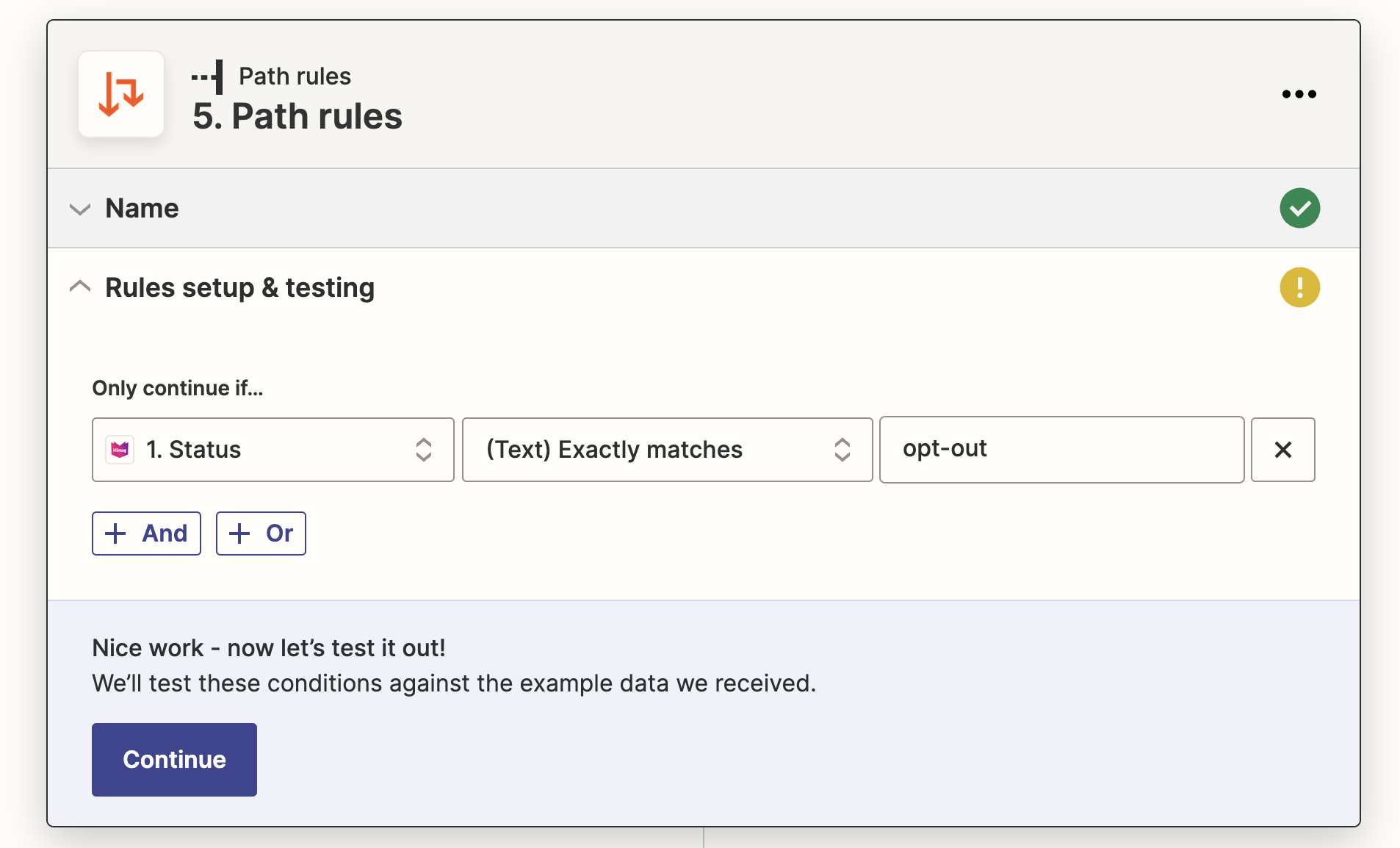Viewport: 1400px width, 848px height.
Task: Remove the rule with the X button
Action: (1282, 450)
